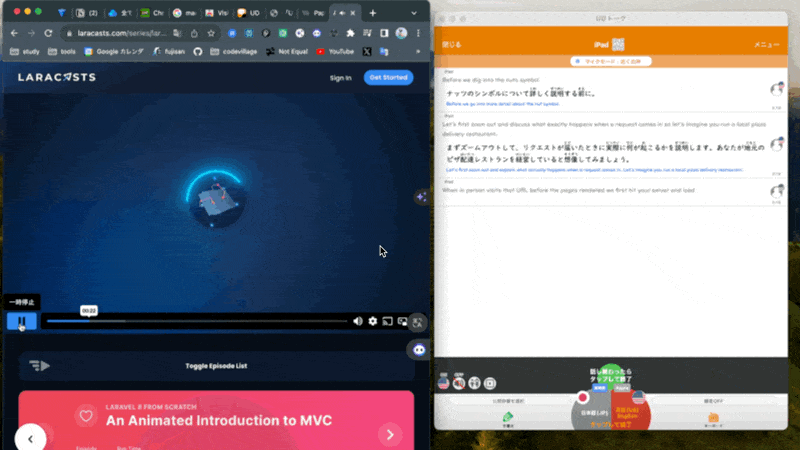Mute the video volume speaker
Screen dimensions: 800x450
pyautogui.click(x=358, y=321)
